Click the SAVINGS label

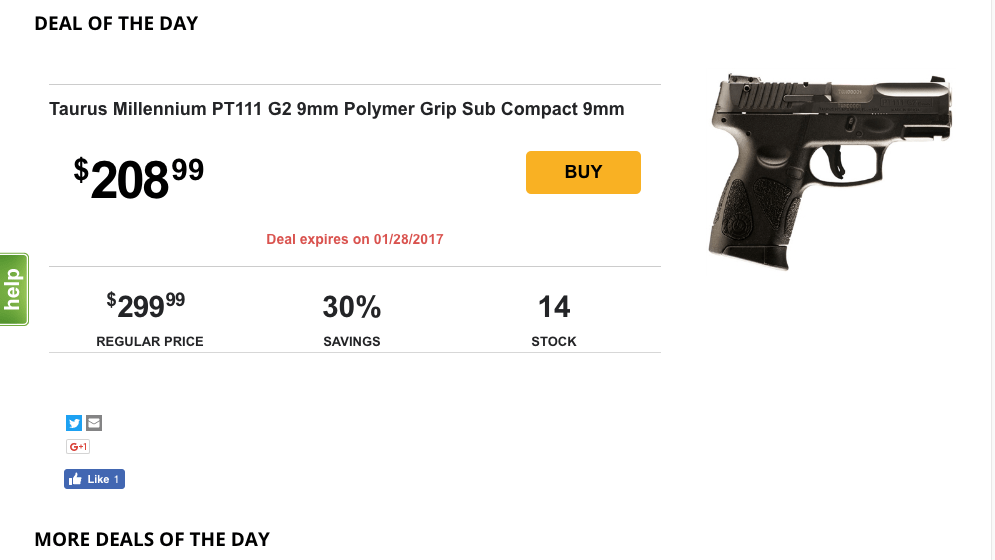tap(352, 342)
